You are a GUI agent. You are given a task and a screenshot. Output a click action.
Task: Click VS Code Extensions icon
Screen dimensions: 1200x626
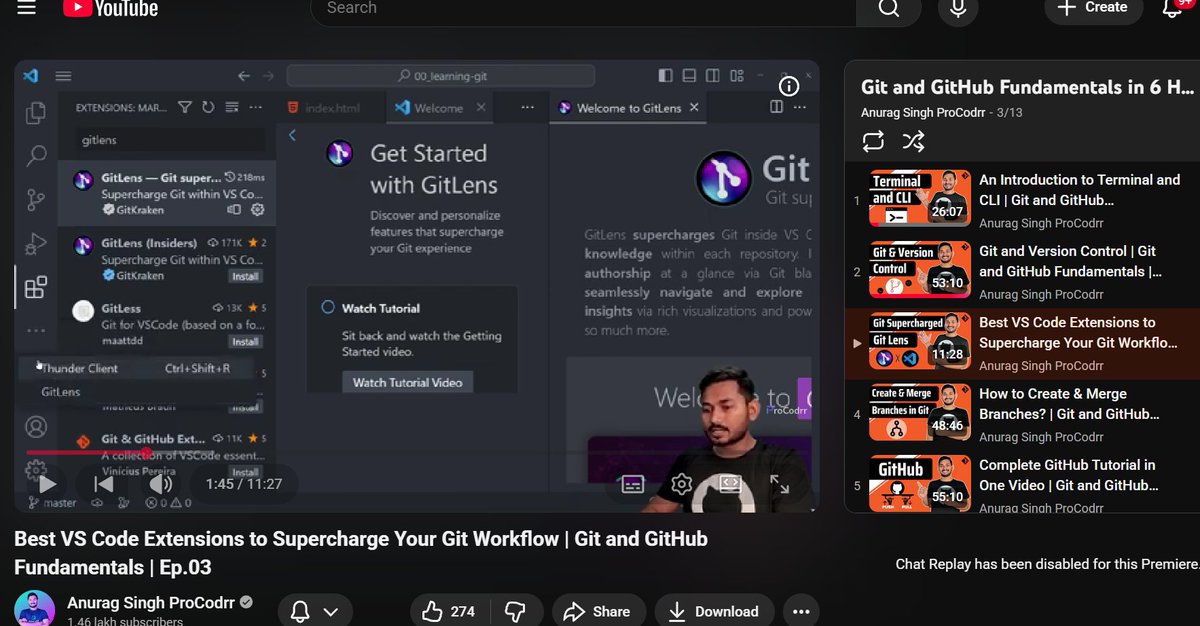point(36,287)
